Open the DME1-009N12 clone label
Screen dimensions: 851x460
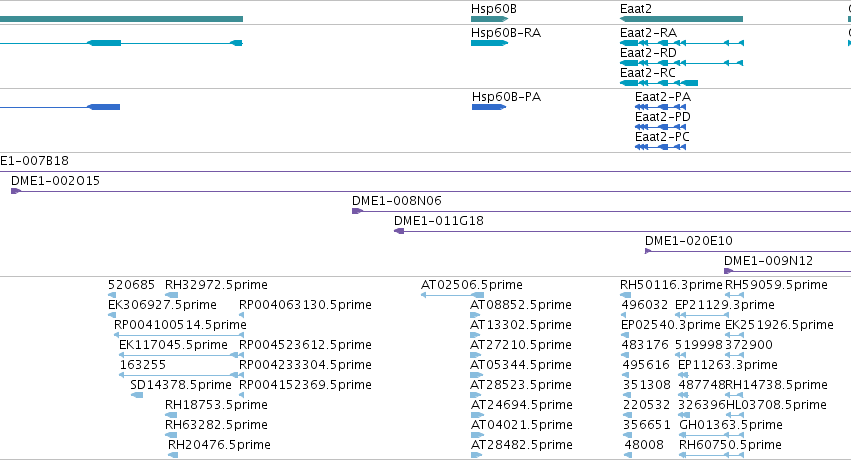pos(769,260)
